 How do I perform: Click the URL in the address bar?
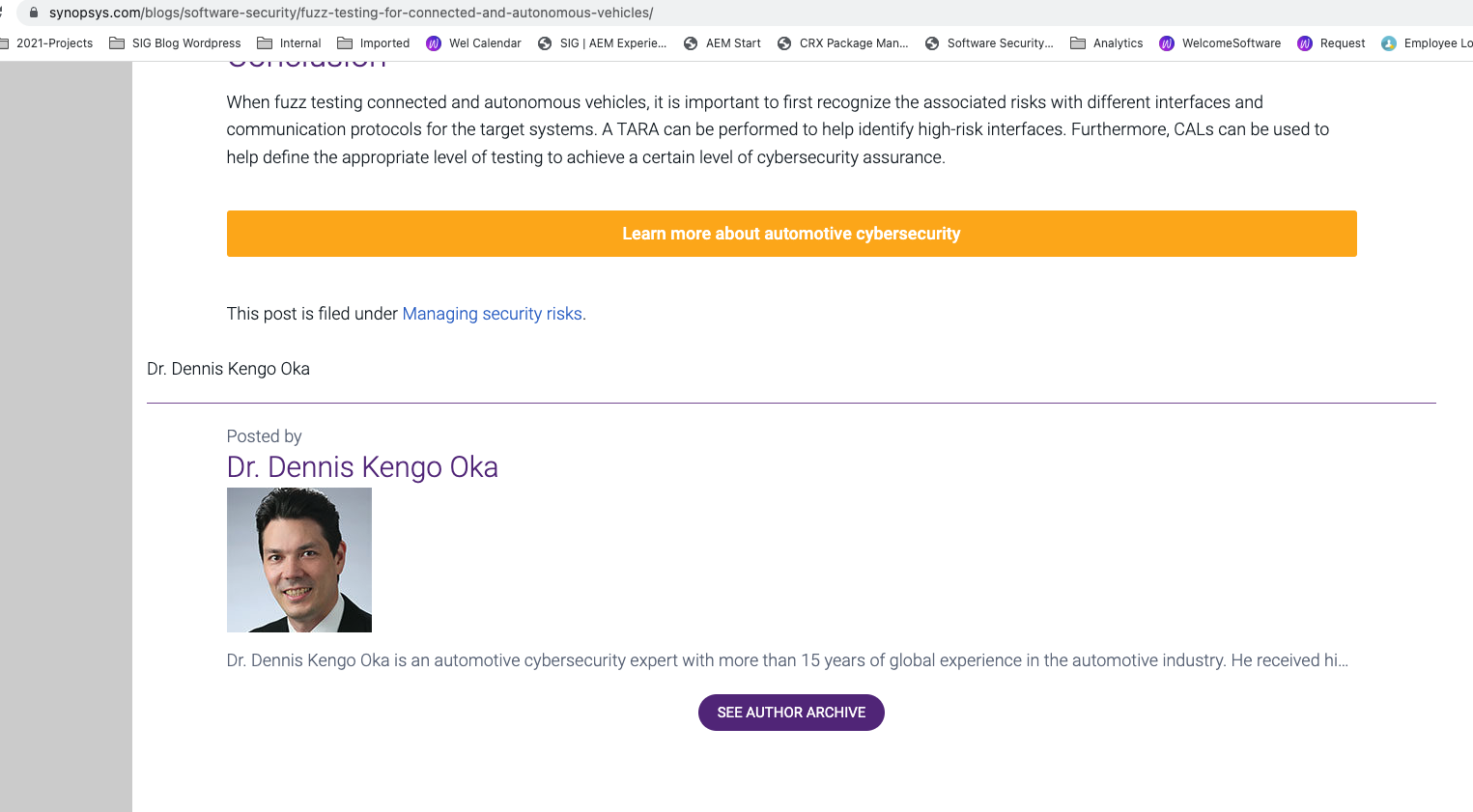(x=352, y=13)
